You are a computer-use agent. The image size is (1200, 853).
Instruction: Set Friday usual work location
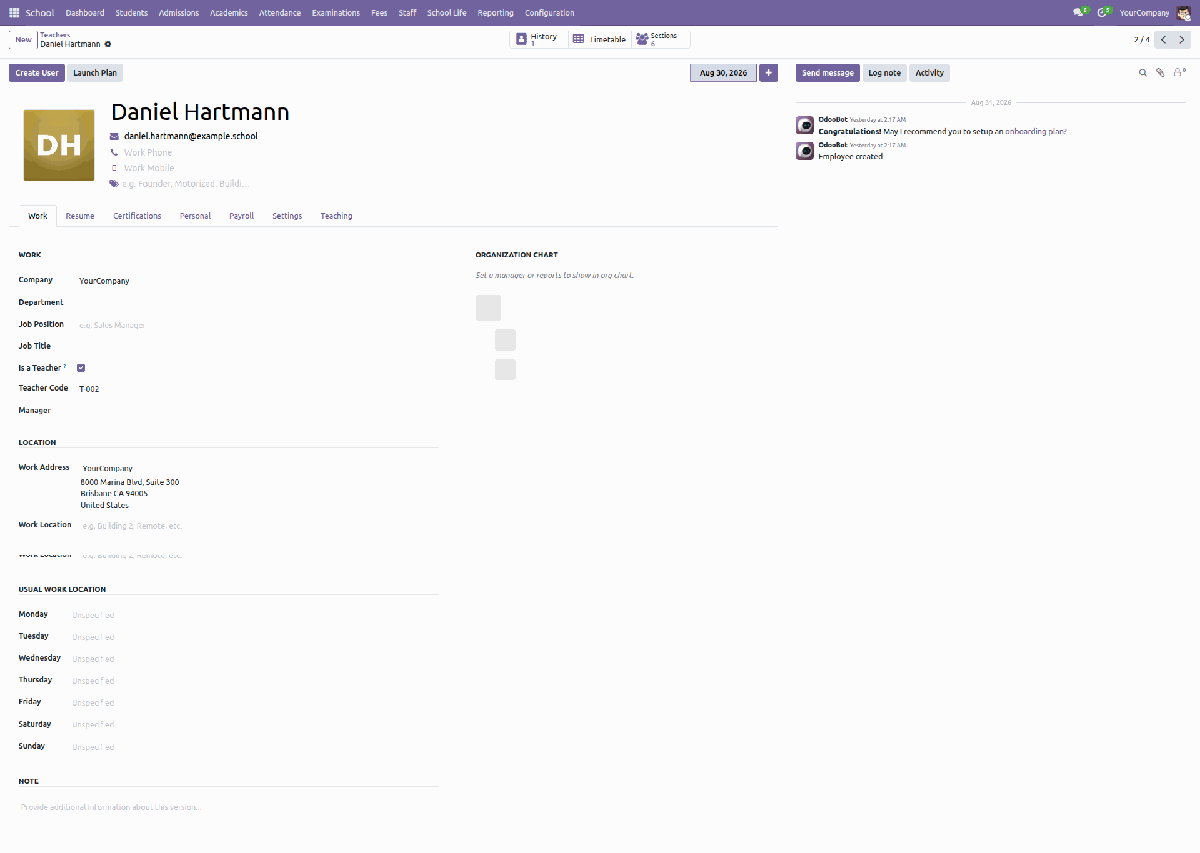pos(255,703)
